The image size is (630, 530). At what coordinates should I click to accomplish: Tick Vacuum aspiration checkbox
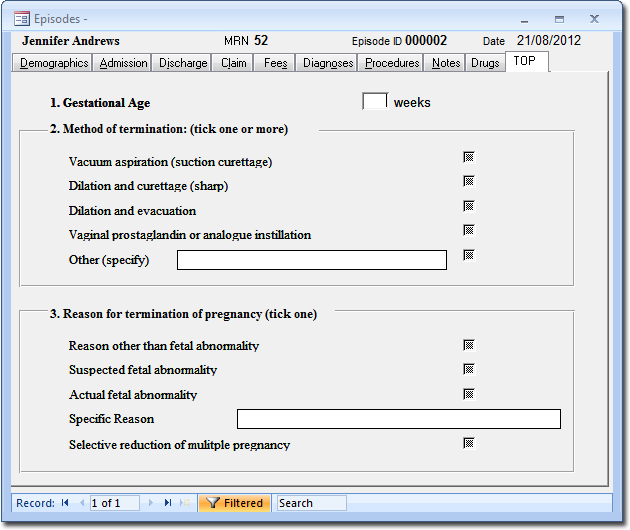(x=468, y=157)
